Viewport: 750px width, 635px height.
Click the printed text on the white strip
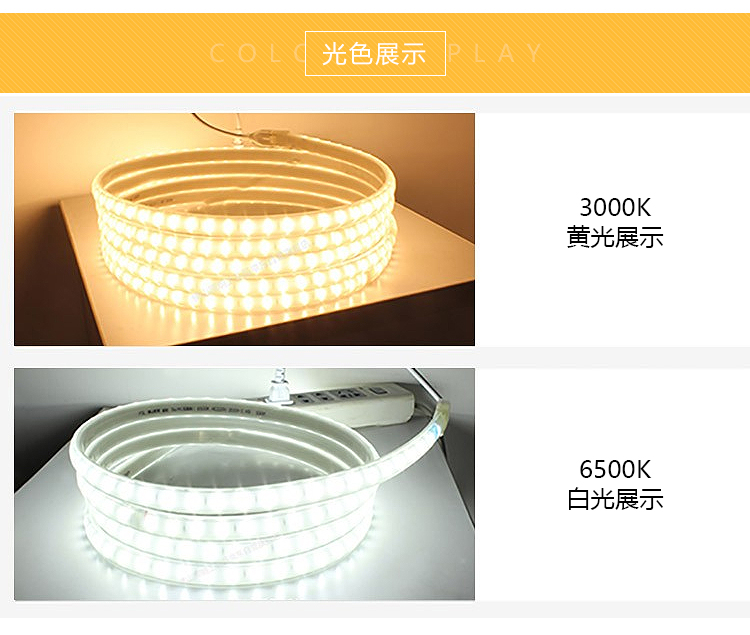[201, 412]
